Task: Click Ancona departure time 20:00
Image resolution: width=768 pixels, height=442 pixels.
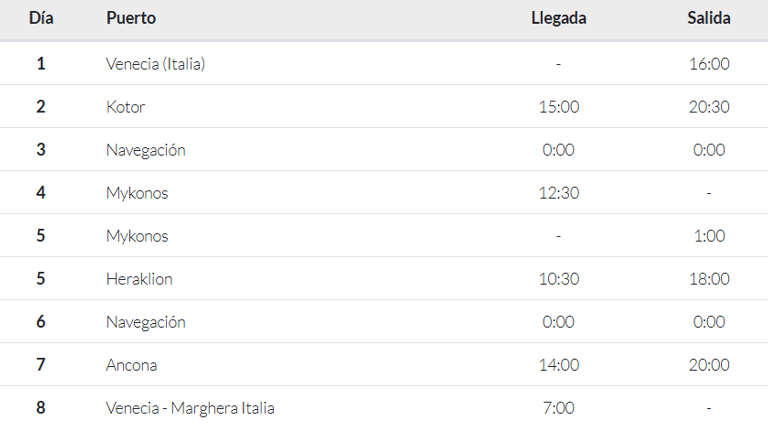Action: pyautogui.click(x=709, y=365)
